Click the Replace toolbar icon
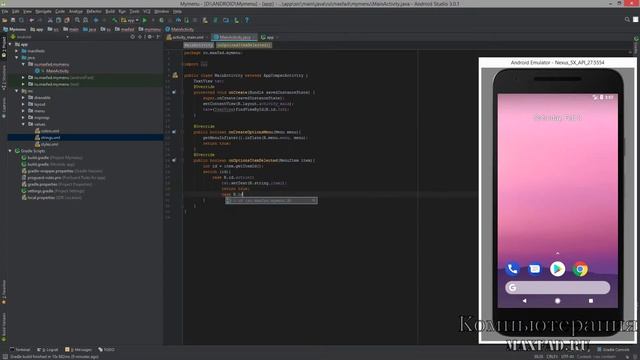640x360 pixels. click(x=85, y=20)
